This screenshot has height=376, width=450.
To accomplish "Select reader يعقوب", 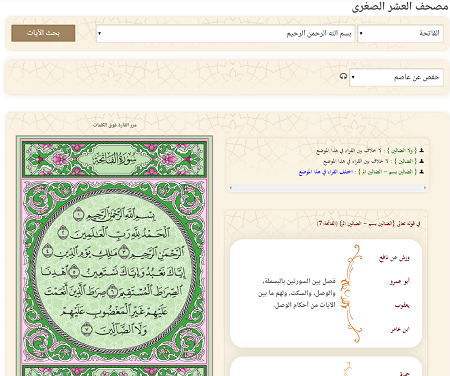I will coord(402,305).
